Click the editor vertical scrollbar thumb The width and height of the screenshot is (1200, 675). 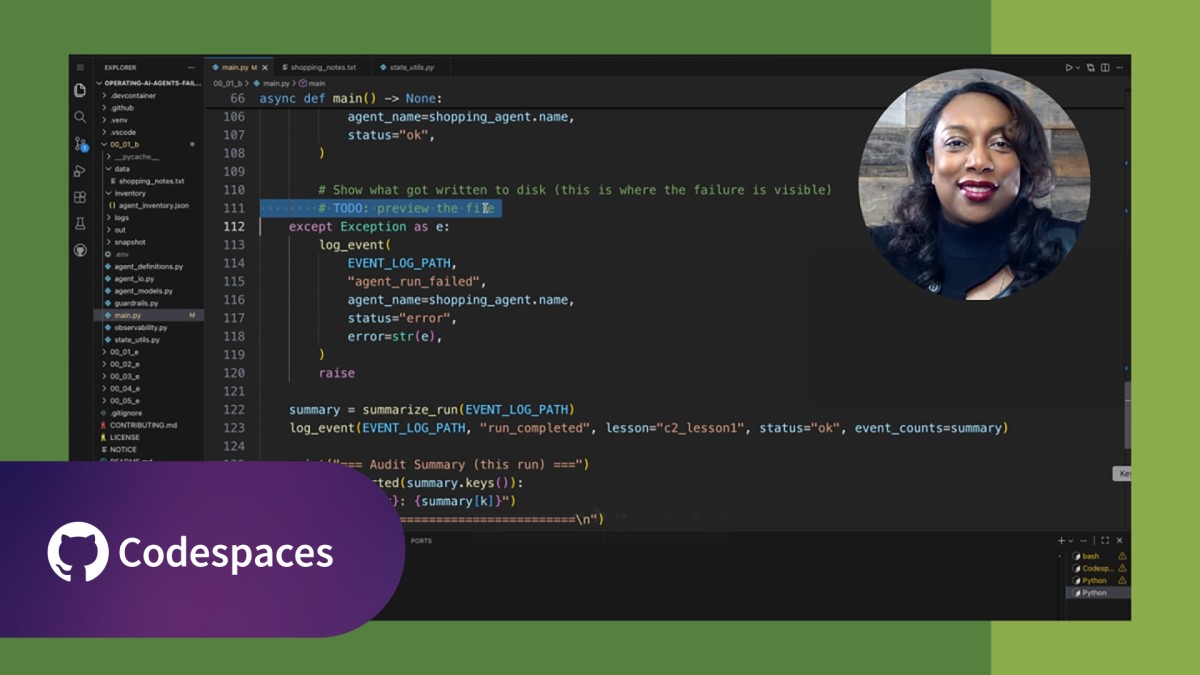point(1127,415)
